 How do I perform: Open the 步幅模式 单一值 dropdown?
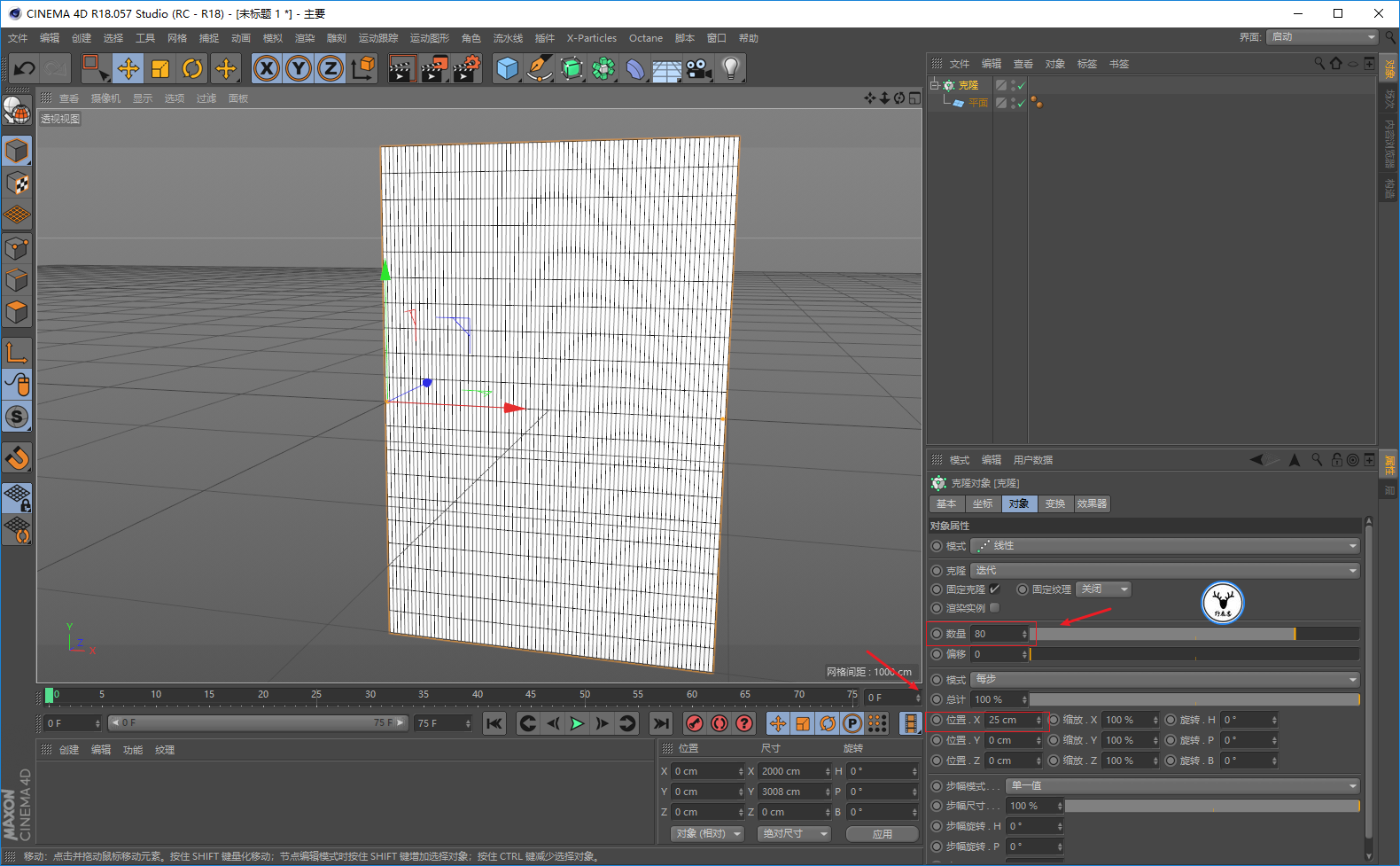1183,786
